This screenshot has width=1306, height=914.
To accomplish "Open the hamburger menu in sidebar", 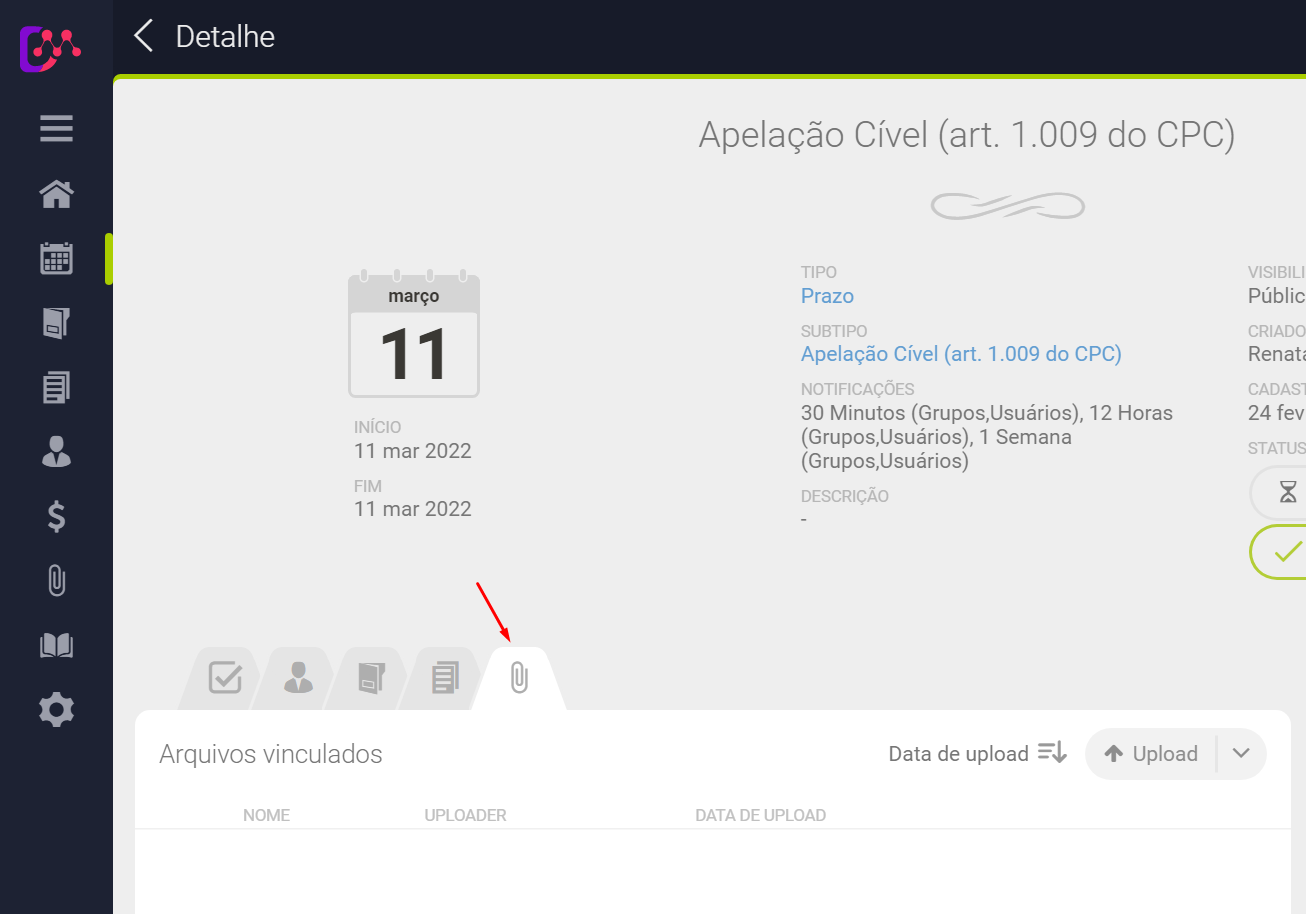I will 56,129.
